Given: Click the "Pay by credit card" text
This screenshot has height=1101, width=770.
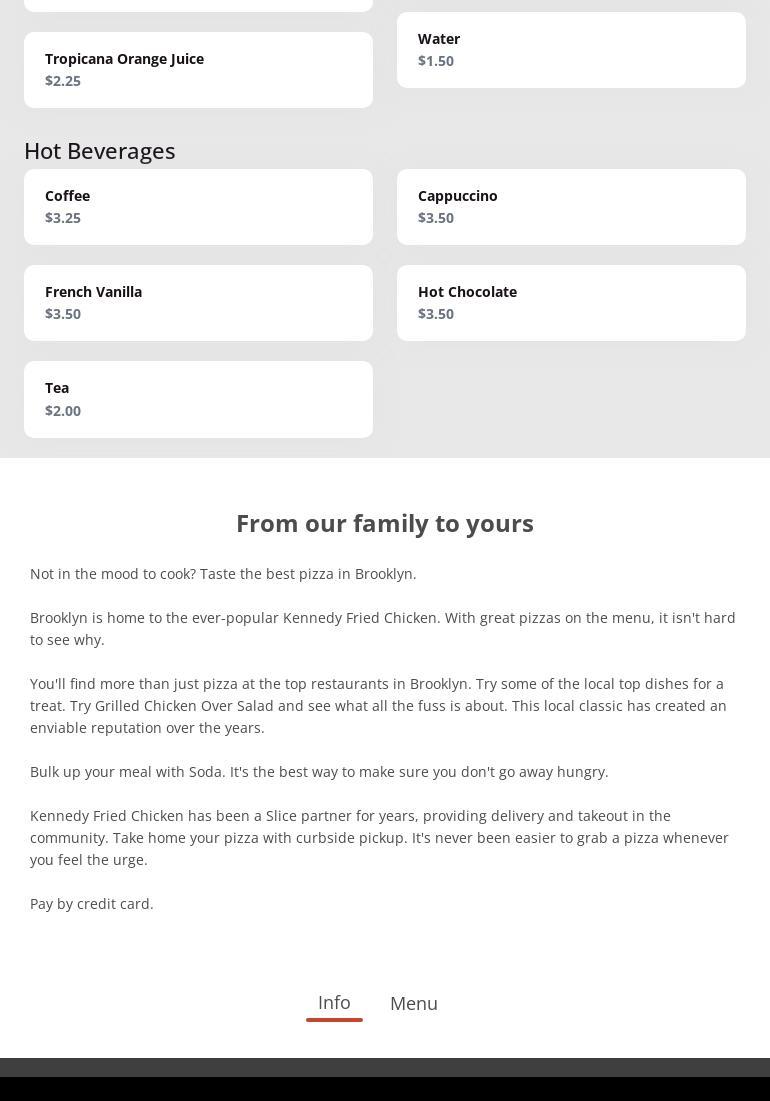Looking at the screenshot, I should (92, 904).
